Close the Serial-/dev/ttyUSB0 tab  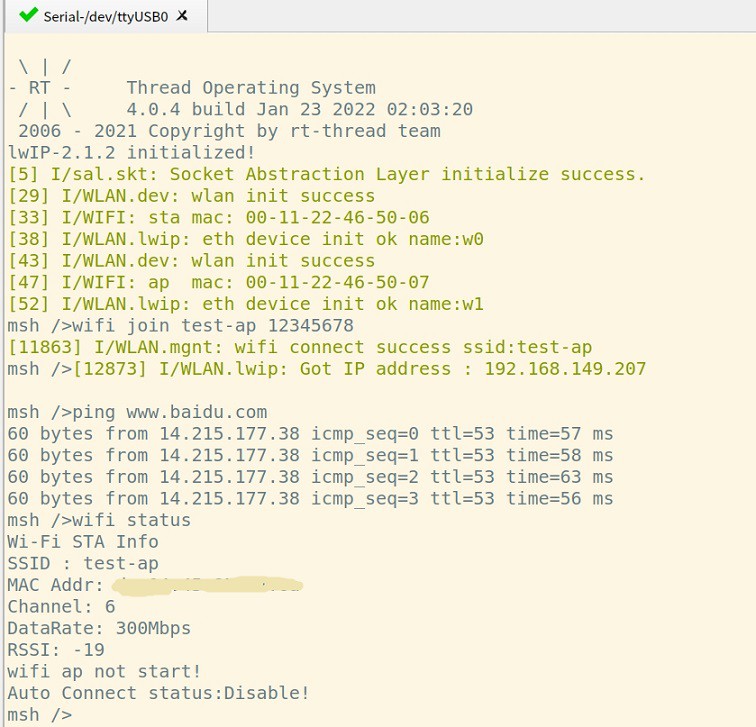(x=182, y=16)
